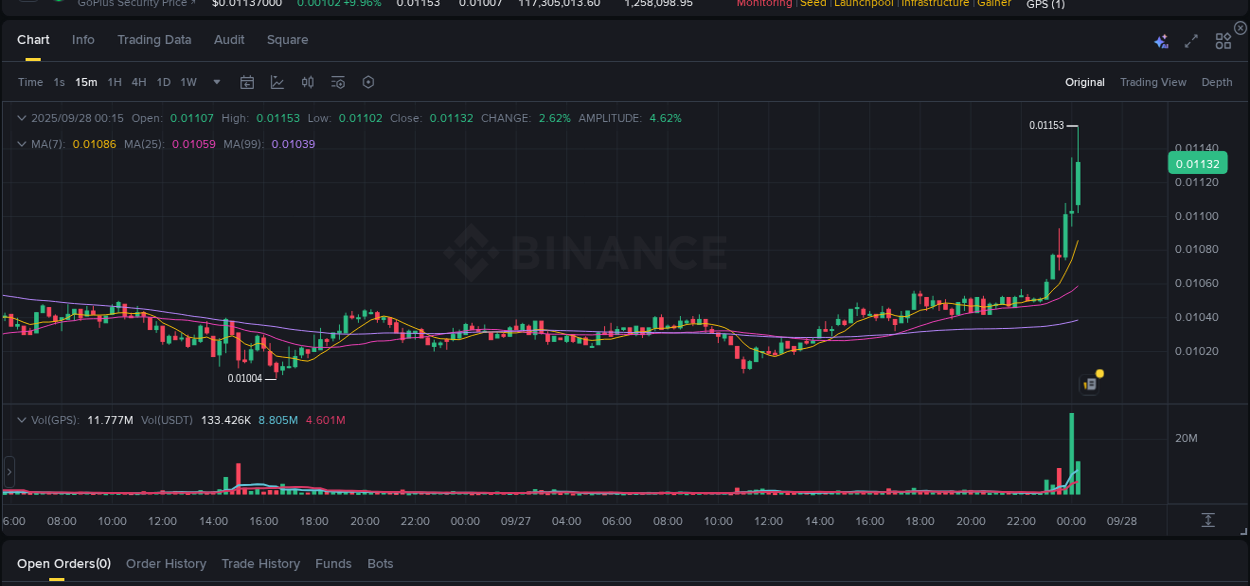
Task: Open the extra timeframe dropdown arrow
Action: pos(216,82)
